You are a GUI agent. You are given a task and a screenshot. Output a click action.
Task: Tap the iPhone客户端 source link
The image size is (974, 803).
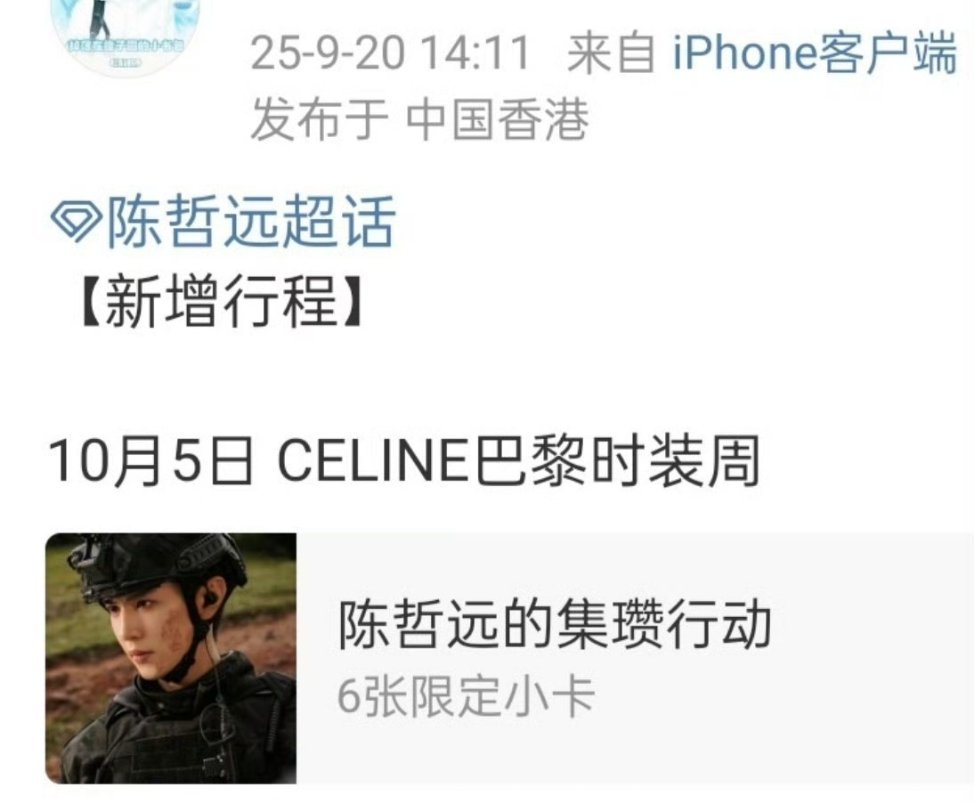click(815, 53)
